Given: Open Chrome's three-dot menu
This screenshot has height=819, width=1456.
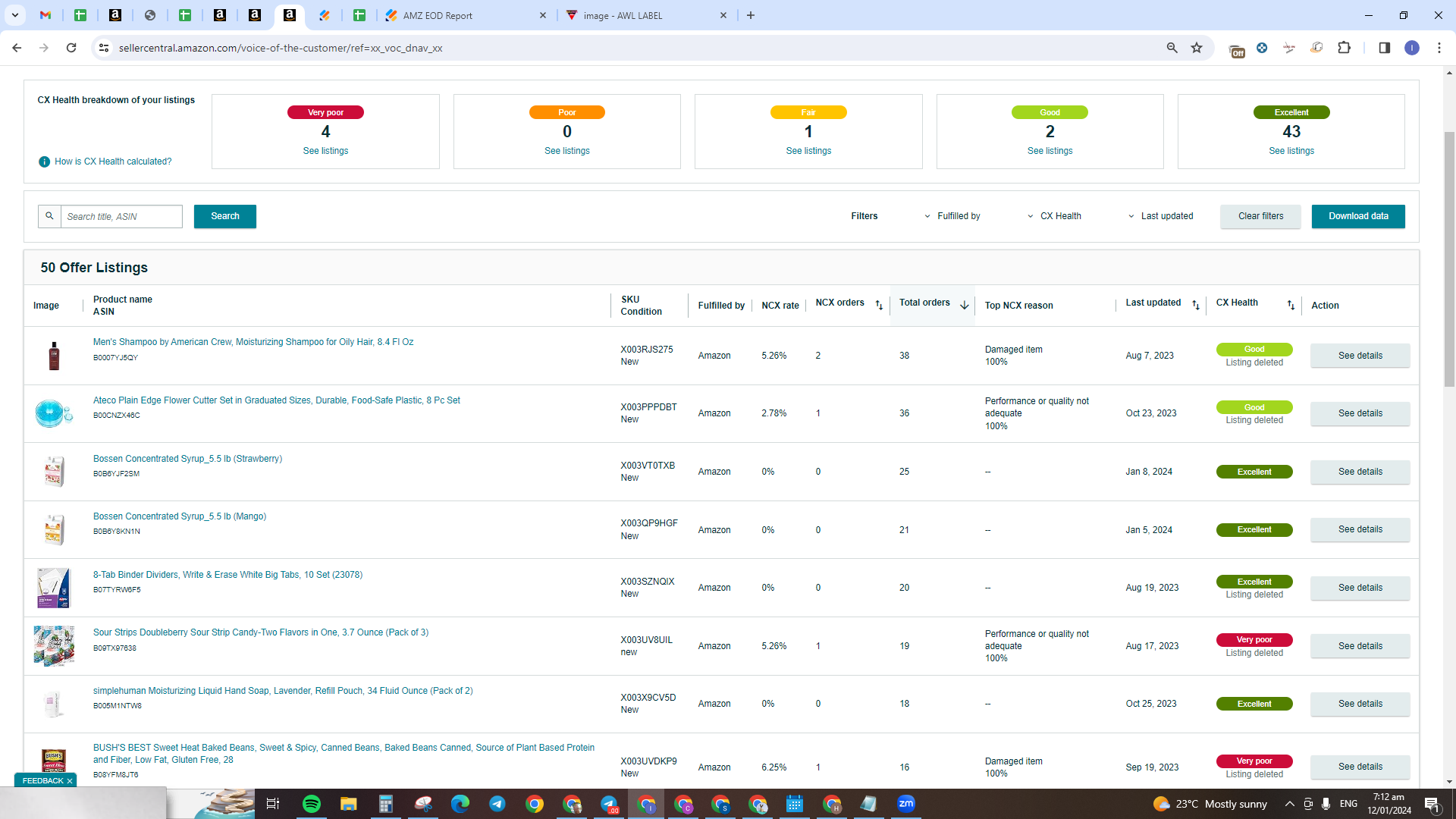Looking at the screenshot, I should pos(1439,48).
